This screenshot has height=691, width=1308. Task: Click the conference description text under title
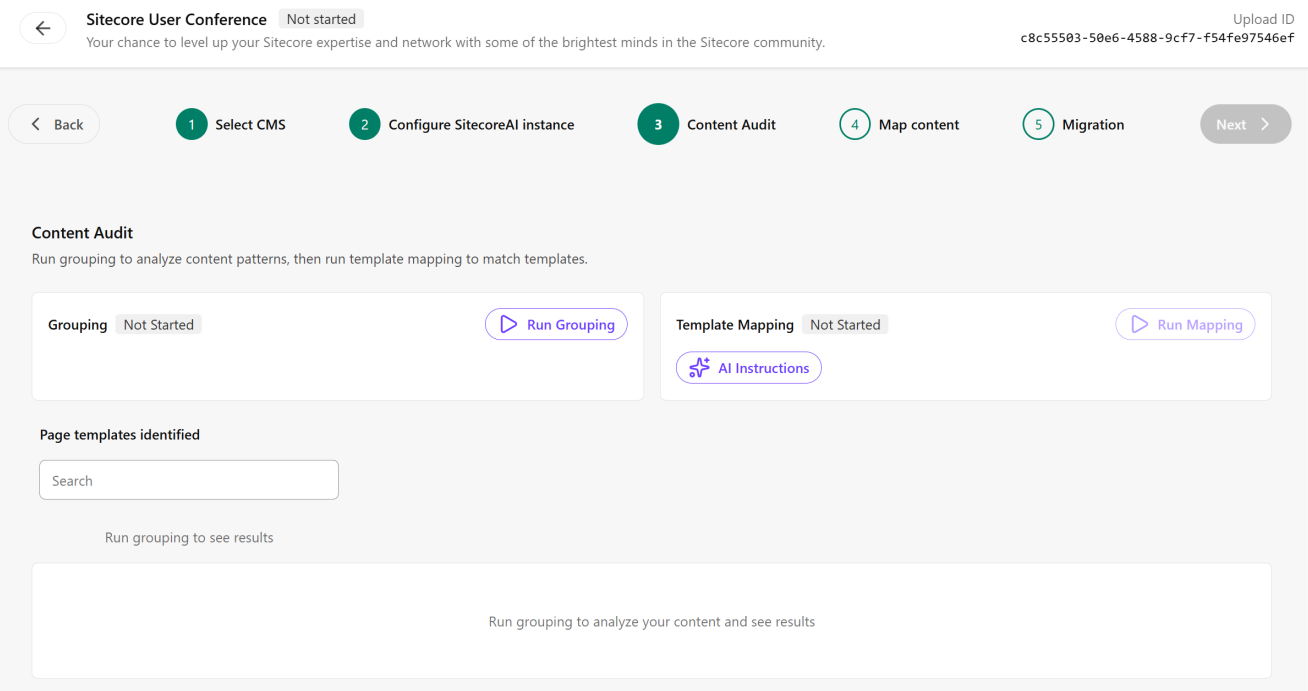[x=456, y=42]
